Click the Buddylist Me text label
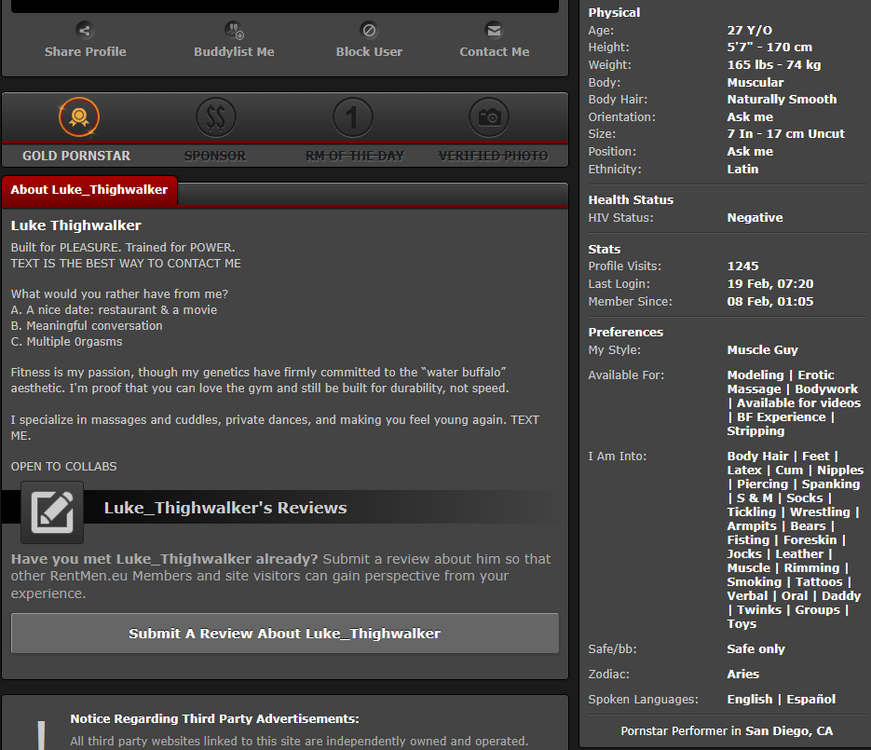 [234, 52]
